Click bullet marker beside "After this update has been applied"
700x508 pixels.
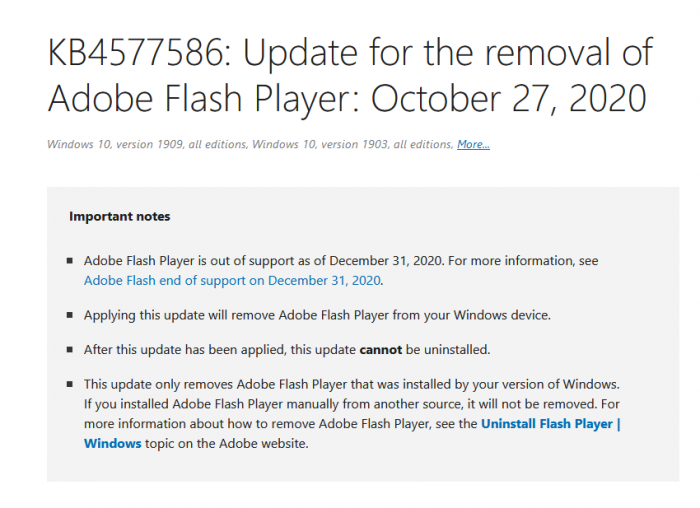(x=69, y=350)
